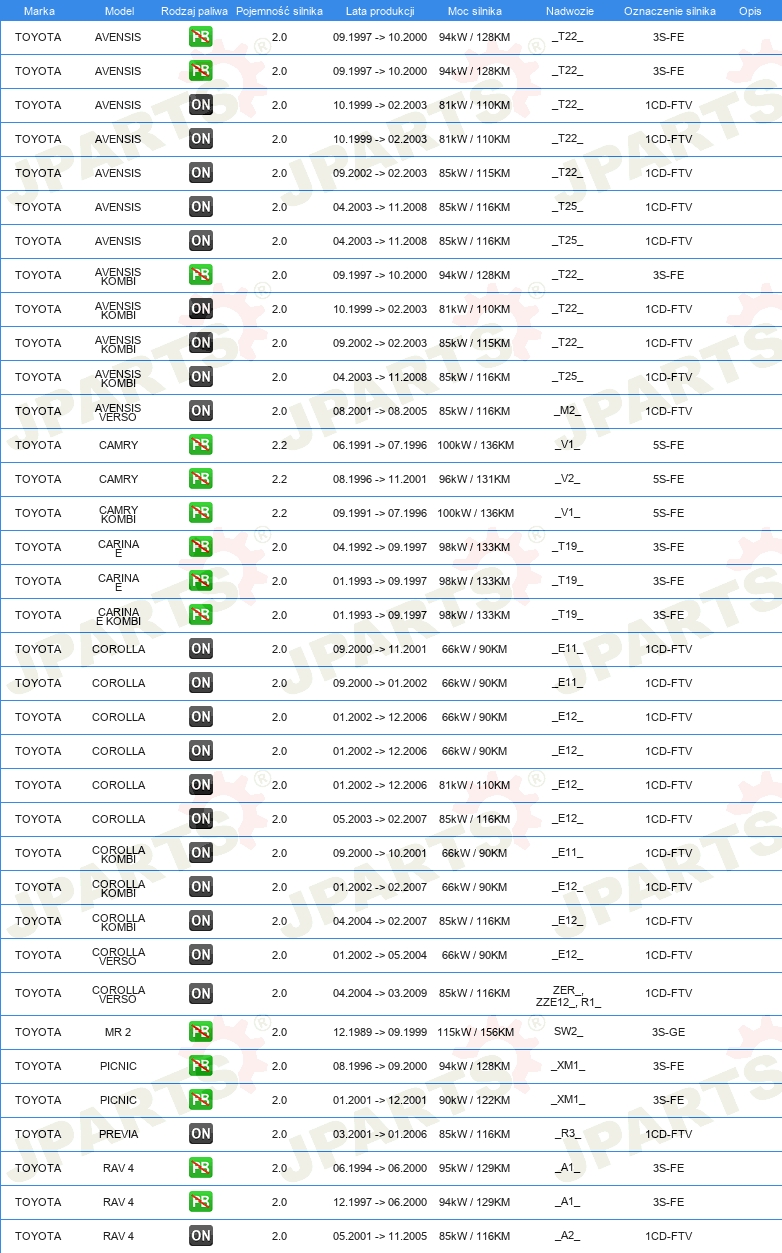Viewport: 782px width, 1253px height.
Task: Click the 08.2001 -> 08.2005 production dates
Action: point(380,411)
